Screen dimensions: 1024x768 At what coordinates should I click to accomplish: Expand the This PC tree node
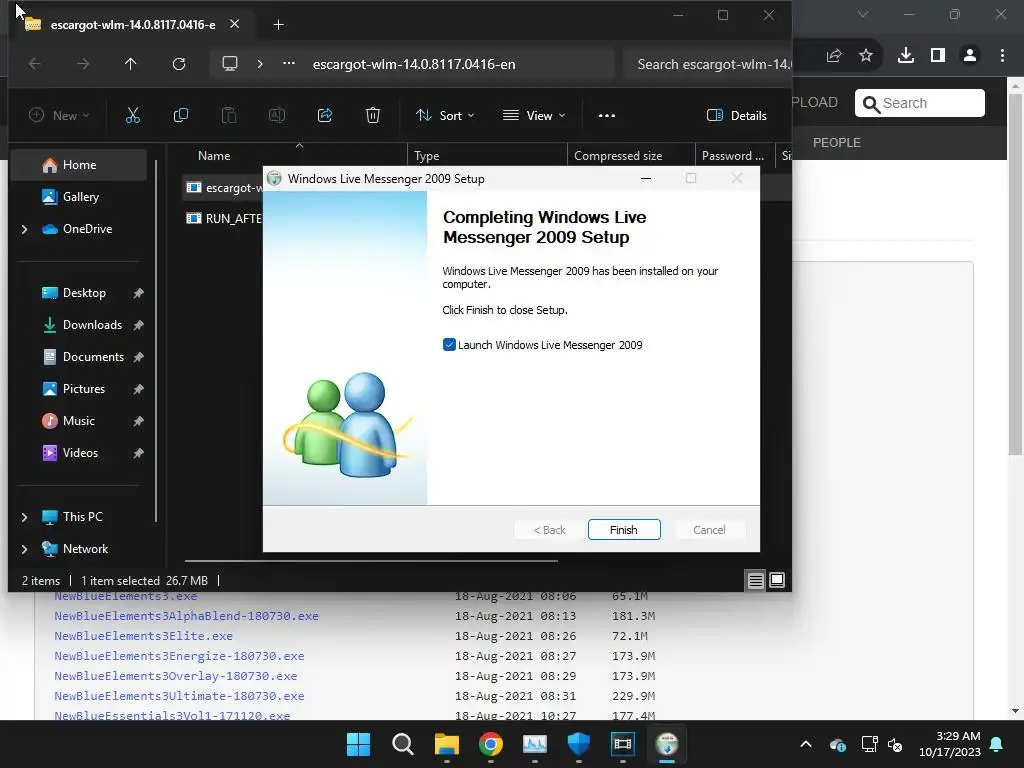[25, 517]
